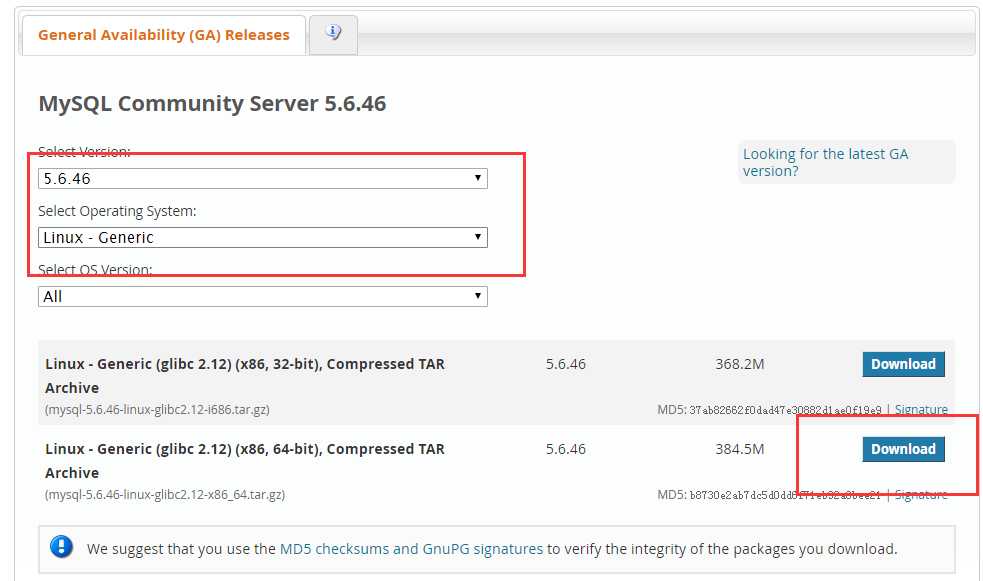Click the Select Operating System label
Screen dimensions: 983x581
pyautogui.click(x=117, y=211)
